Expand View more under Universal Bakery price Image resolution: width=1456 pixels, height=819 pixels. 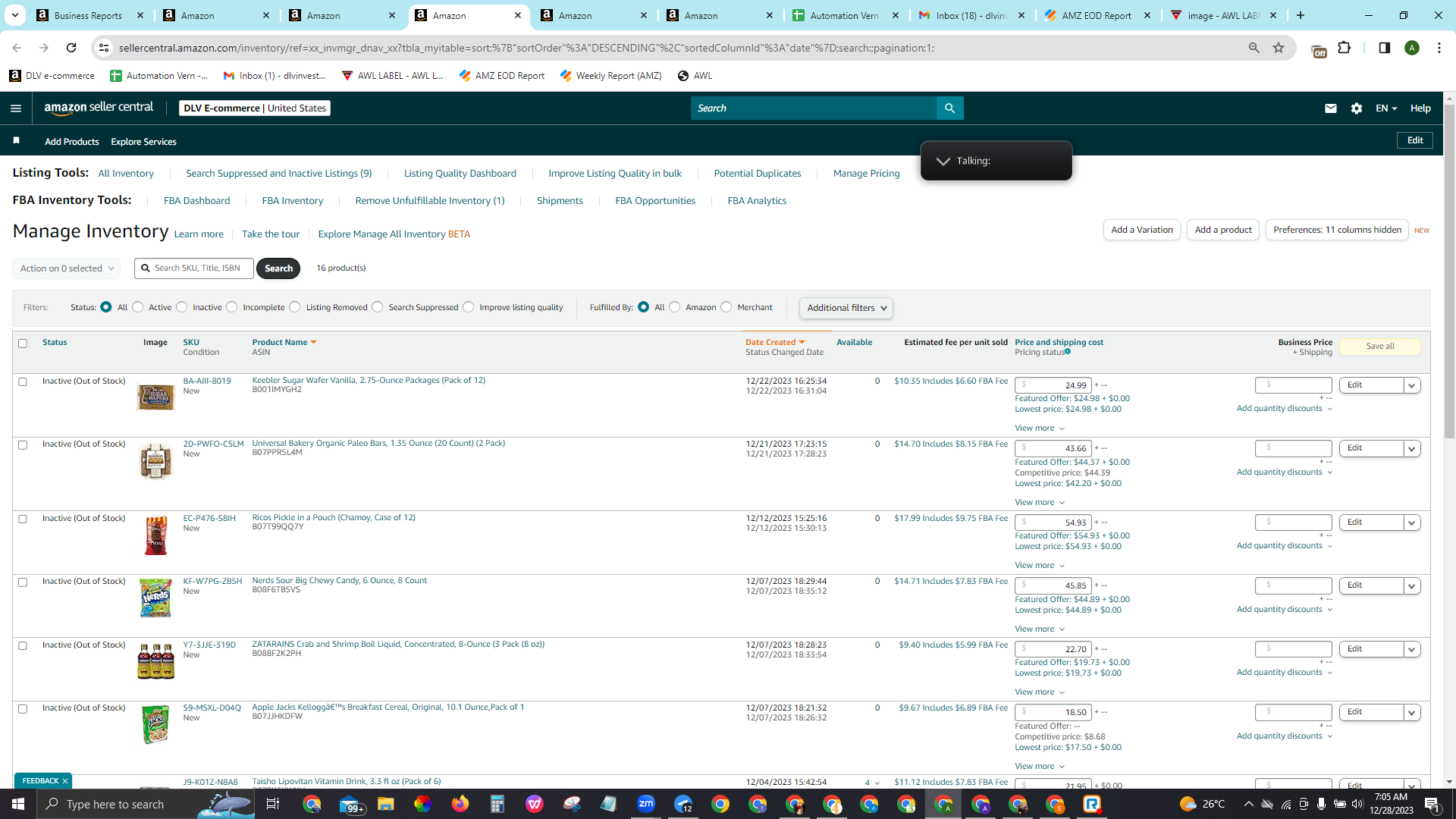coord(1040,503)
